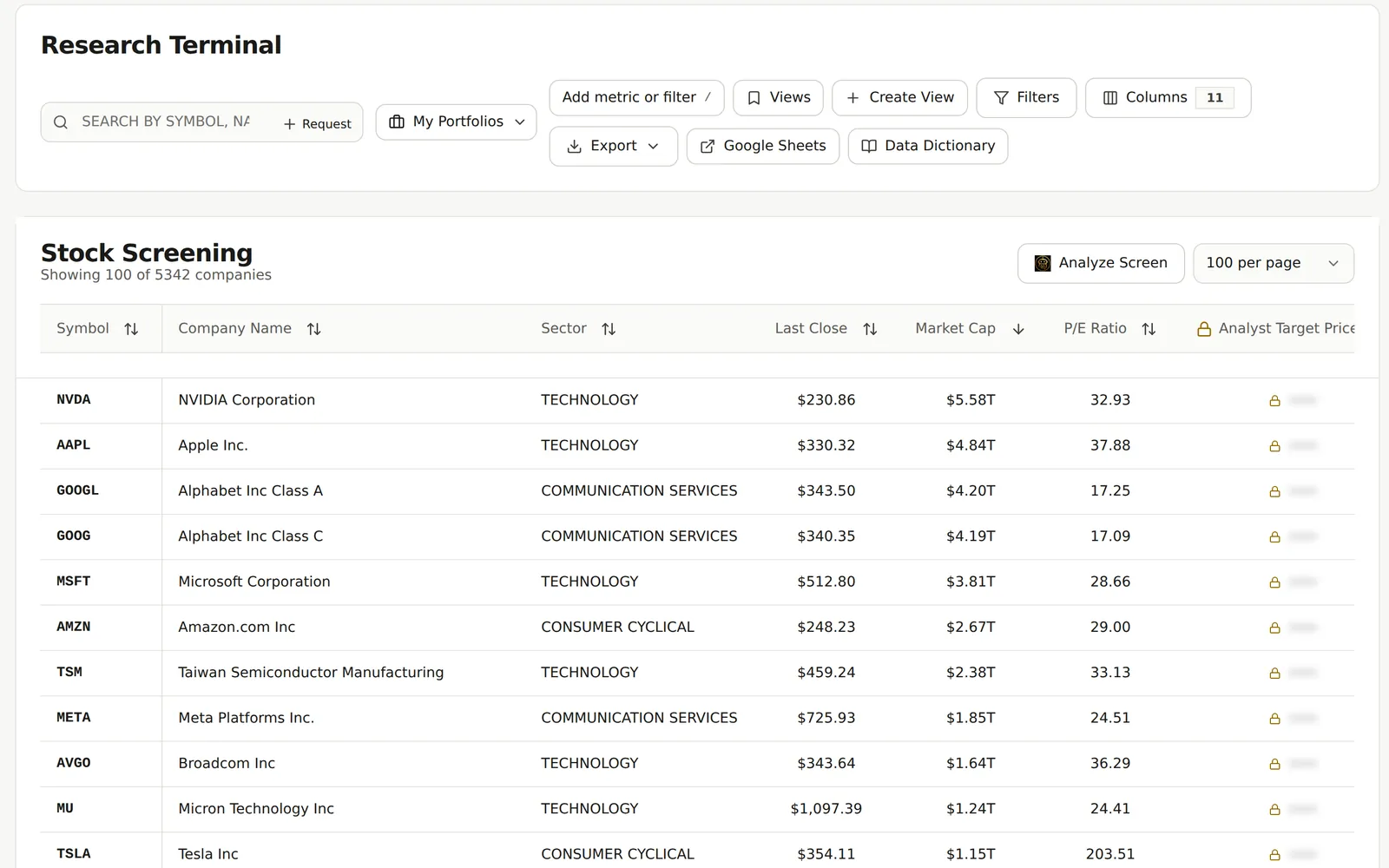1389x868 pixels.
Task: Click Broadcom Inc company name
Action: (227, 763)
